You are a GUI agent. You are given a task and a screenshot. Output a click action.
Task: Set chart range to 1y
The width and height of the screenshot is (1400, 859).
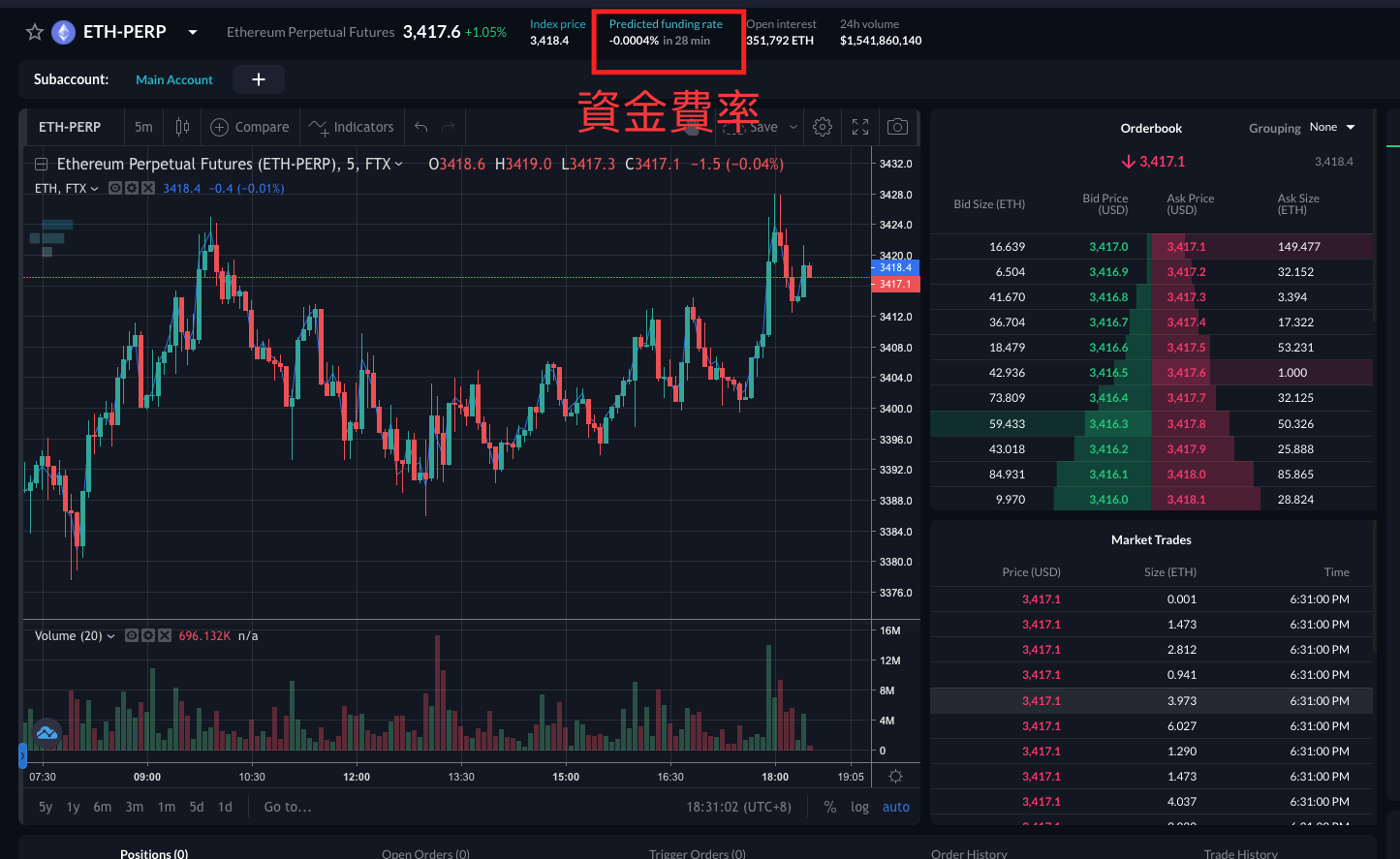pyautogui.click(x=74, y=807)
